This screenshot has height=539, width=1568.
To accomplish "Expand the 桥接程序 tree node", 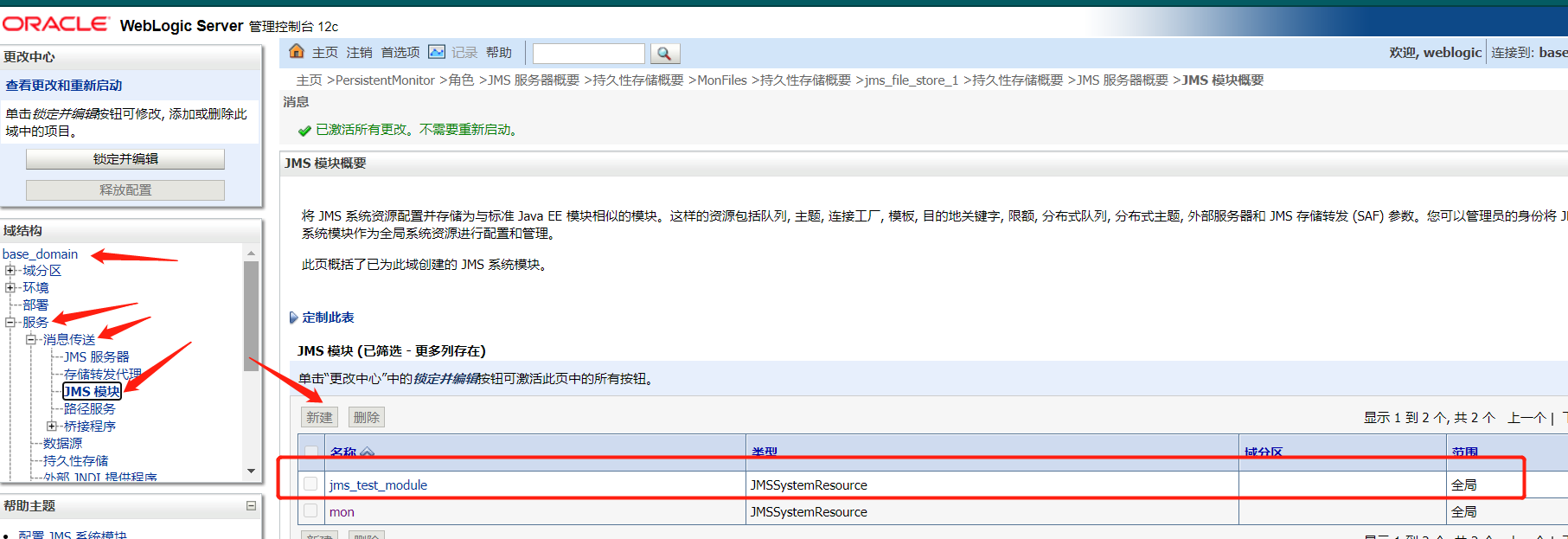I will pos(52,426).
